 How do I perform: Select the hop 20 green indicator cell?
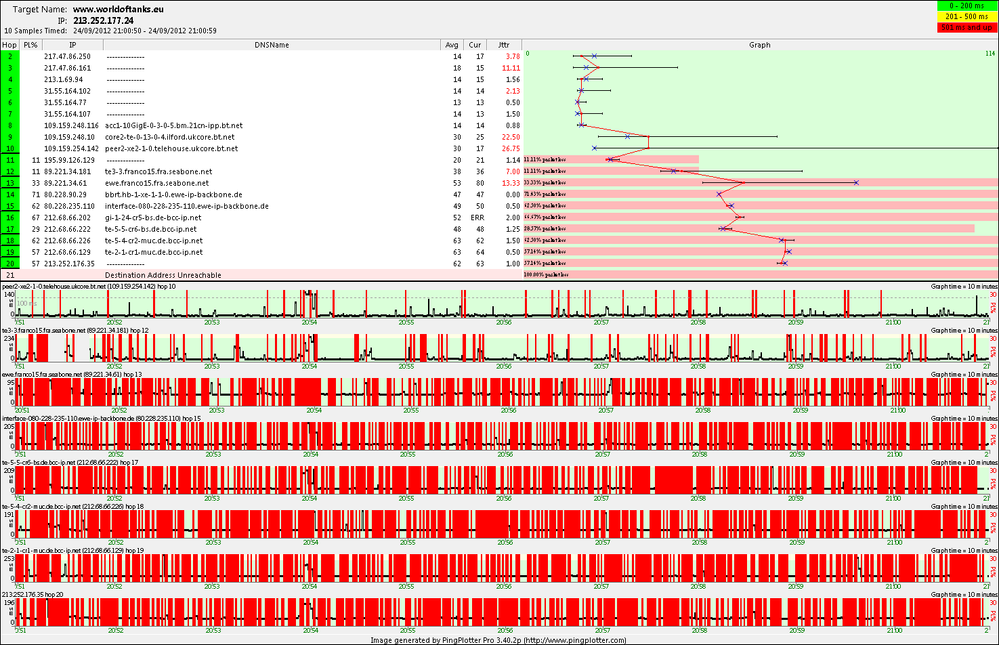(x=10, y=264)
